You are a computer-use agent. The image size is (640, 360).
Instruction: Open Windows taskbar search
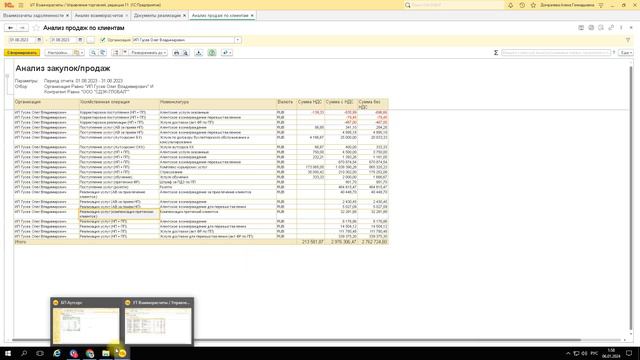pyautogui.click(x=24, y=353)
